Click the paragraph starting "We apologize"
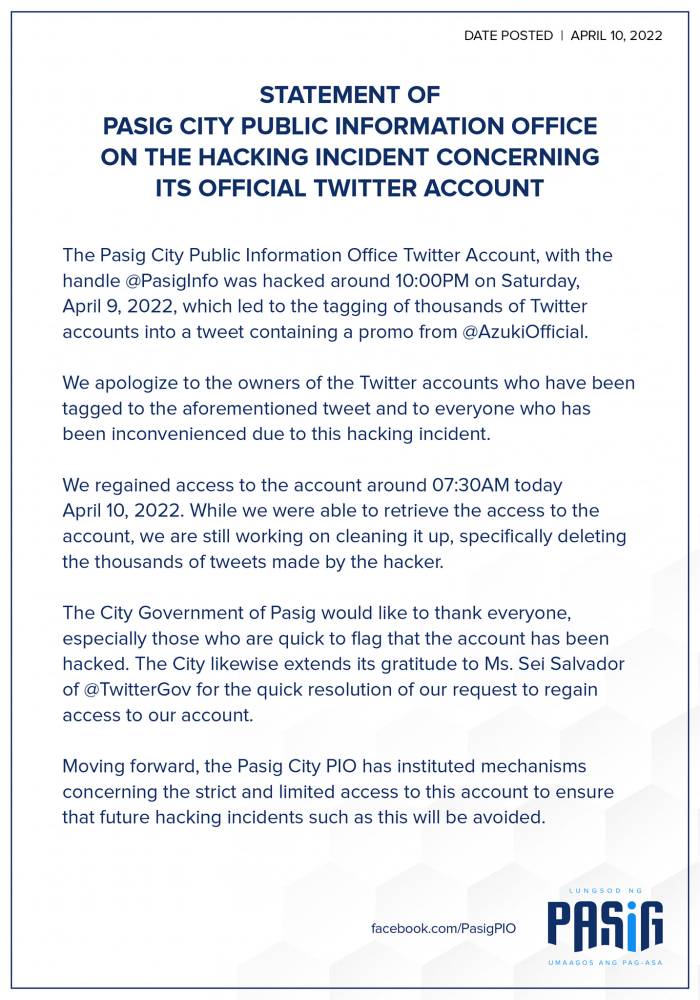Screen dimensions: 700x1000 click(x=348, y=408)
